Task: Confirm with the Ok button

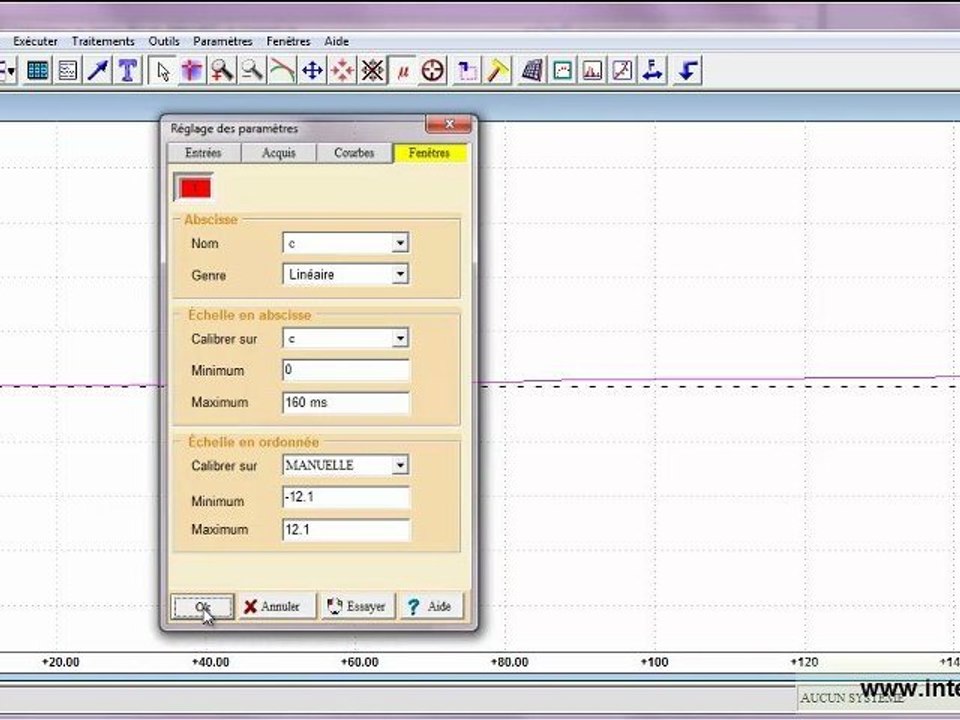Action: click(x=203, y=607)
